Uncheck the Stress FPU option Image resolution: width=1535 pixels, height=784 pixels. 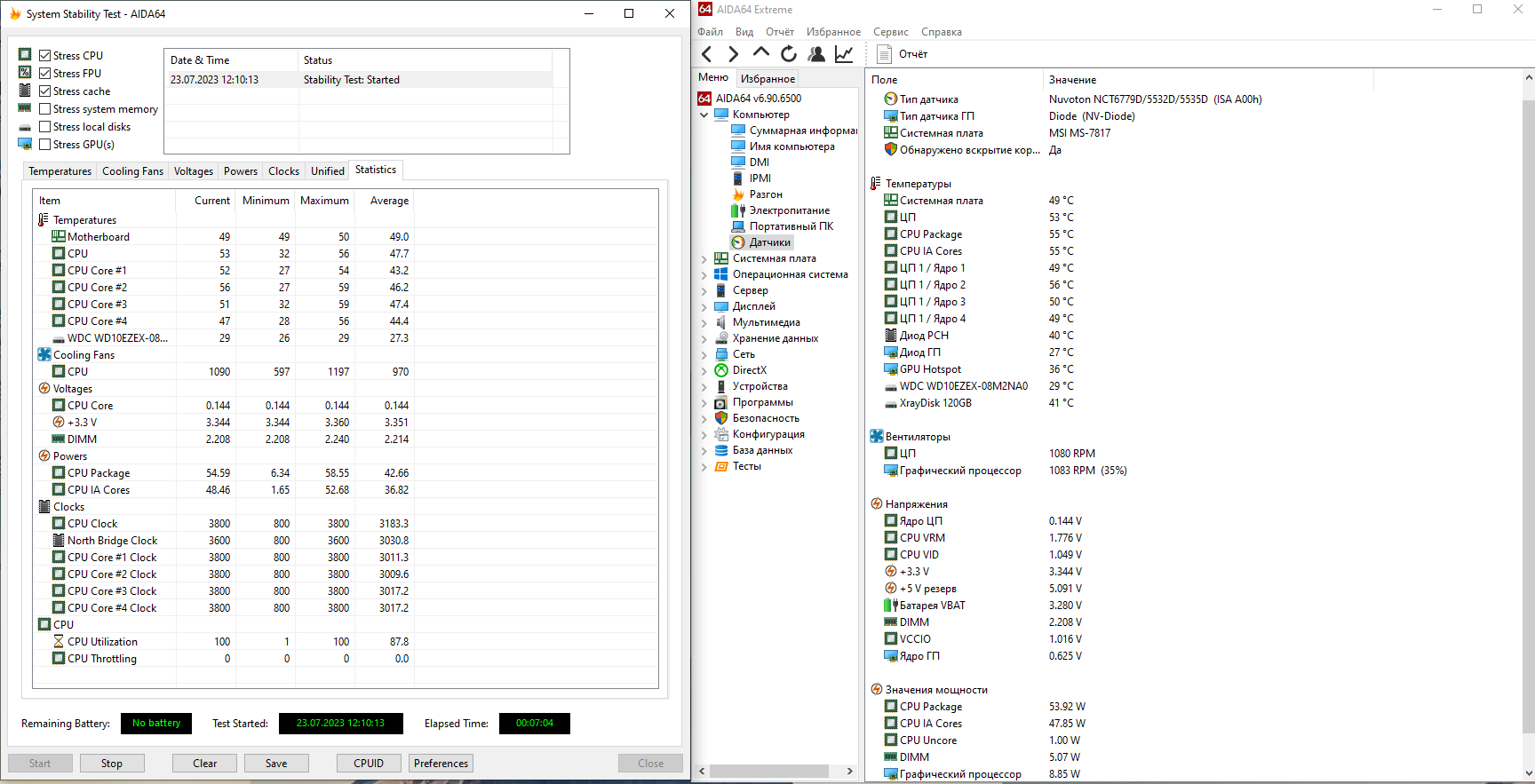point(45,74)
